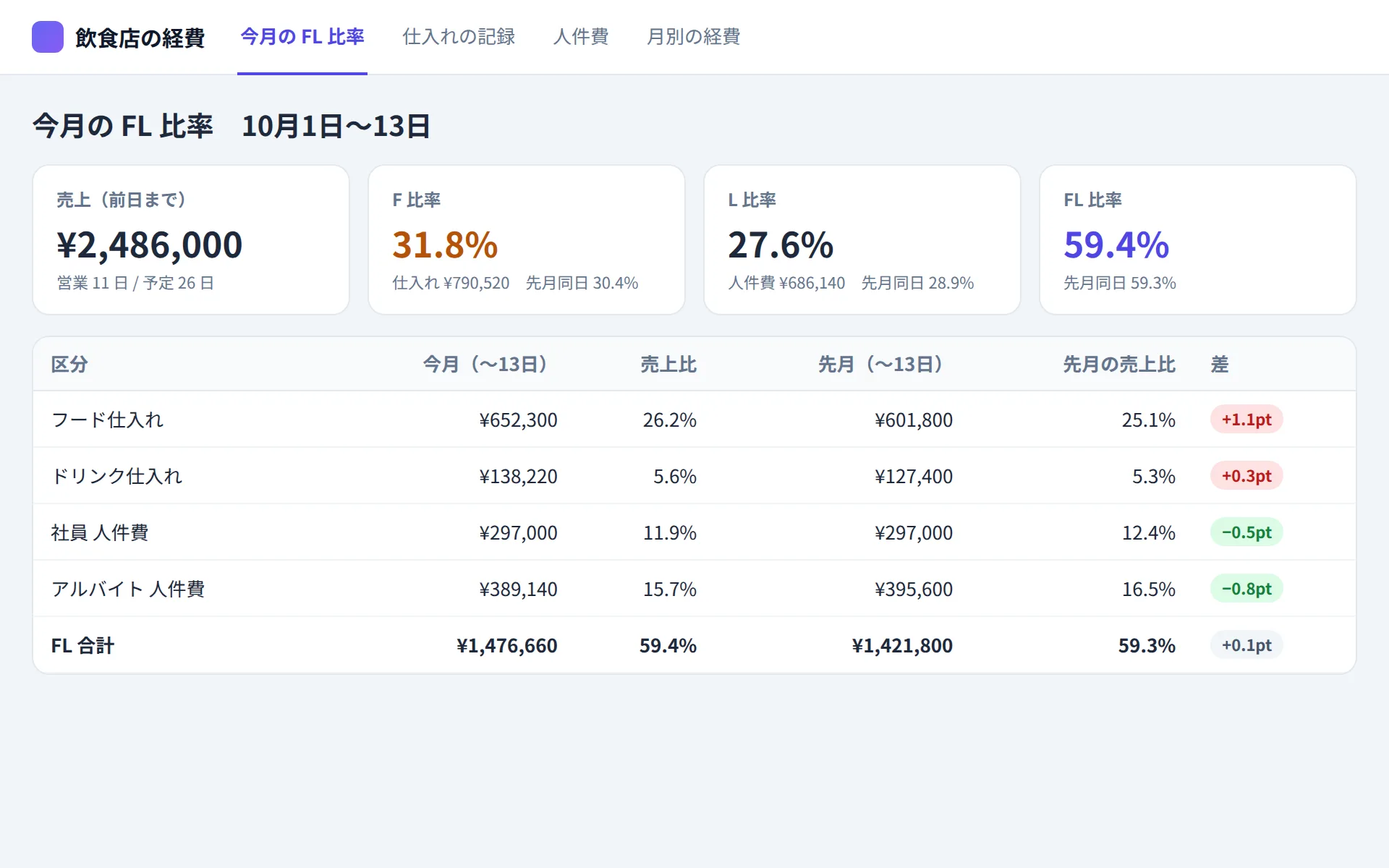Click last month's amount ¥601,800
The width and height of the screenshot is (1389, 868).
(914, 420)
